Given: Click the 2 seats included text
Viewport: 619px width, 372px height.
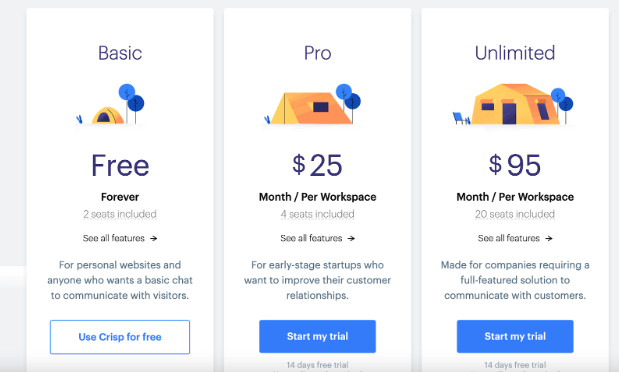Looking at the screenshot, I should 120,214.
